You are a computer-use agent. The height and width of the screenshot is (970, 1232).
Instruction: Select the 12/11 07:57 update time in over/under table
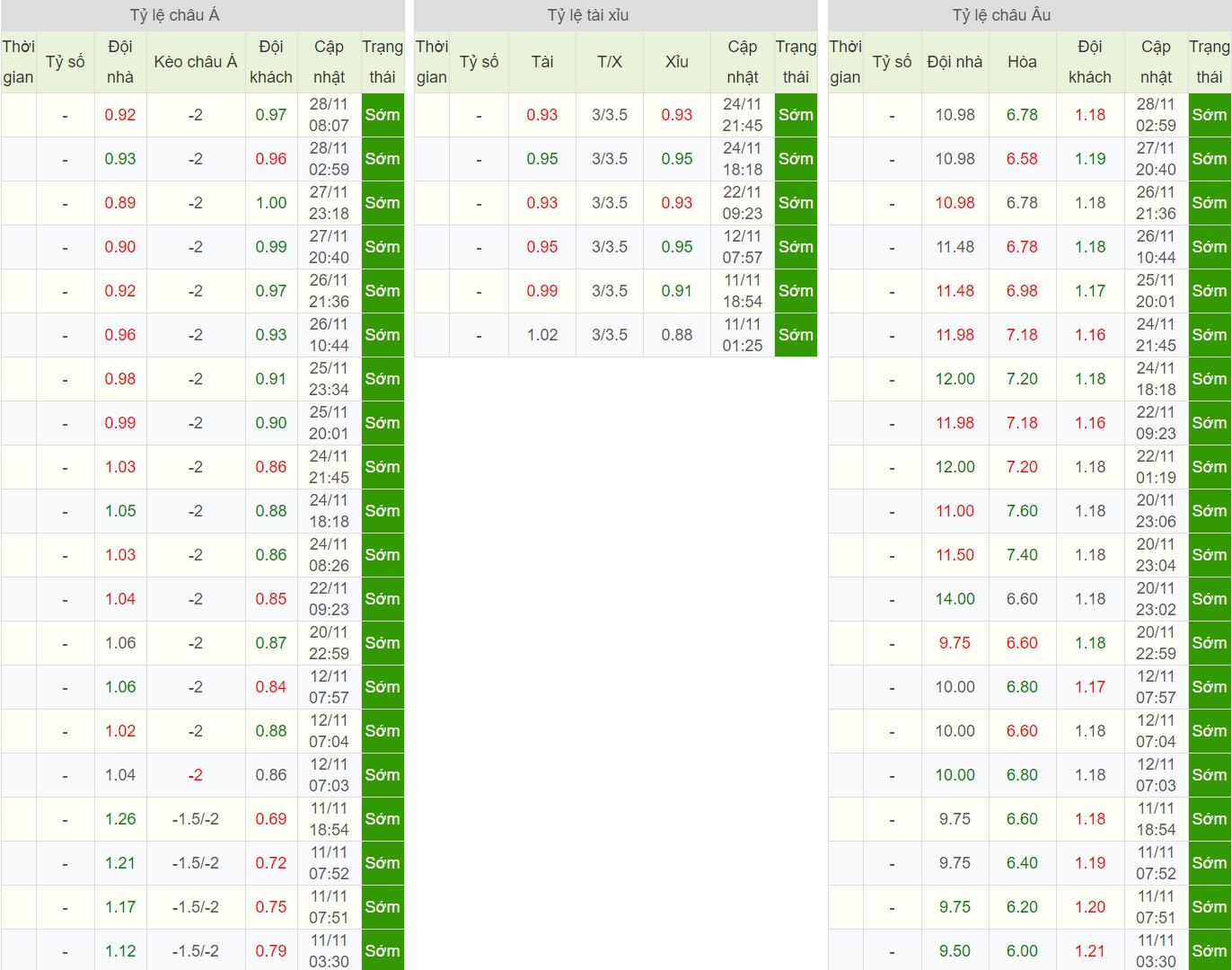743,247
